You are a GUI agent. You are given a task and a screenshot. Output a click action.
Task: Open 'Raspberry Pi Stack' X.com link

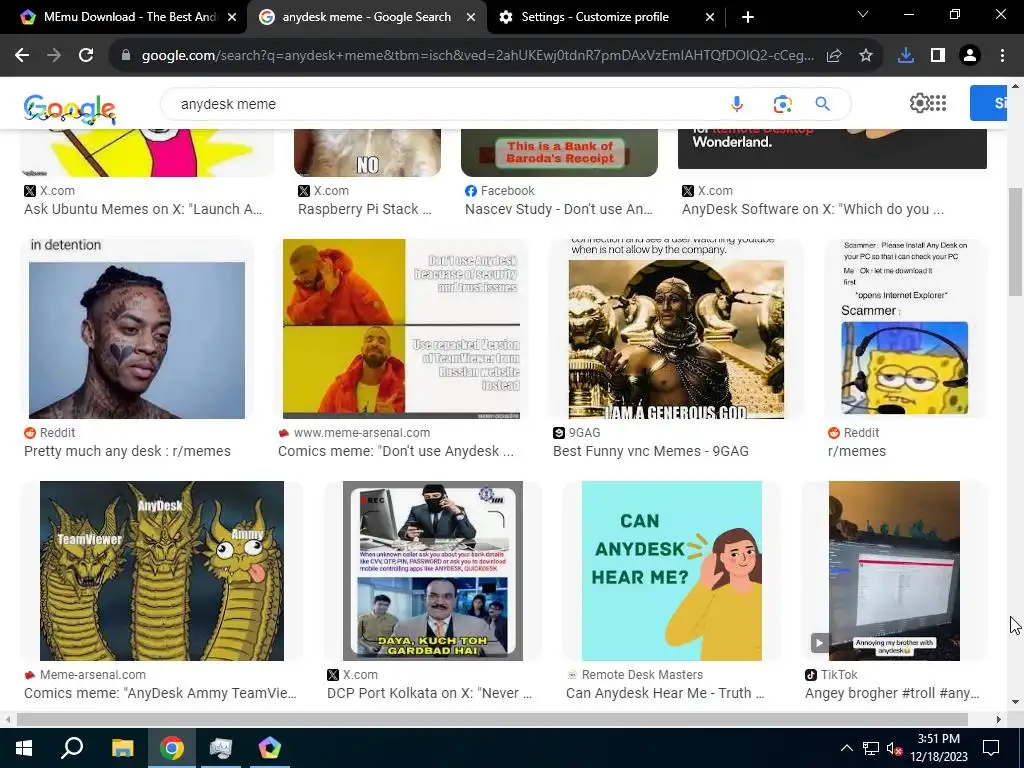point(364,209)
